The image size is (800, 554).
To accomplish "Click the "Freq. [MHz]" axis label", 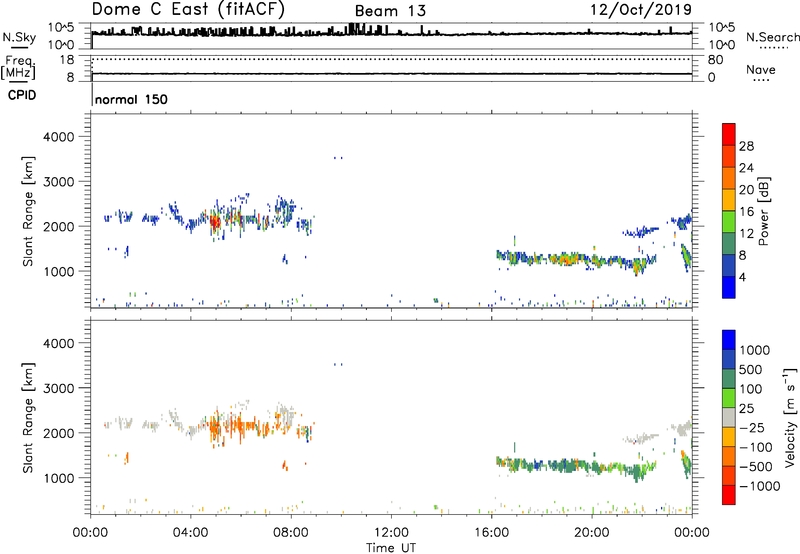I will point(18,67).
